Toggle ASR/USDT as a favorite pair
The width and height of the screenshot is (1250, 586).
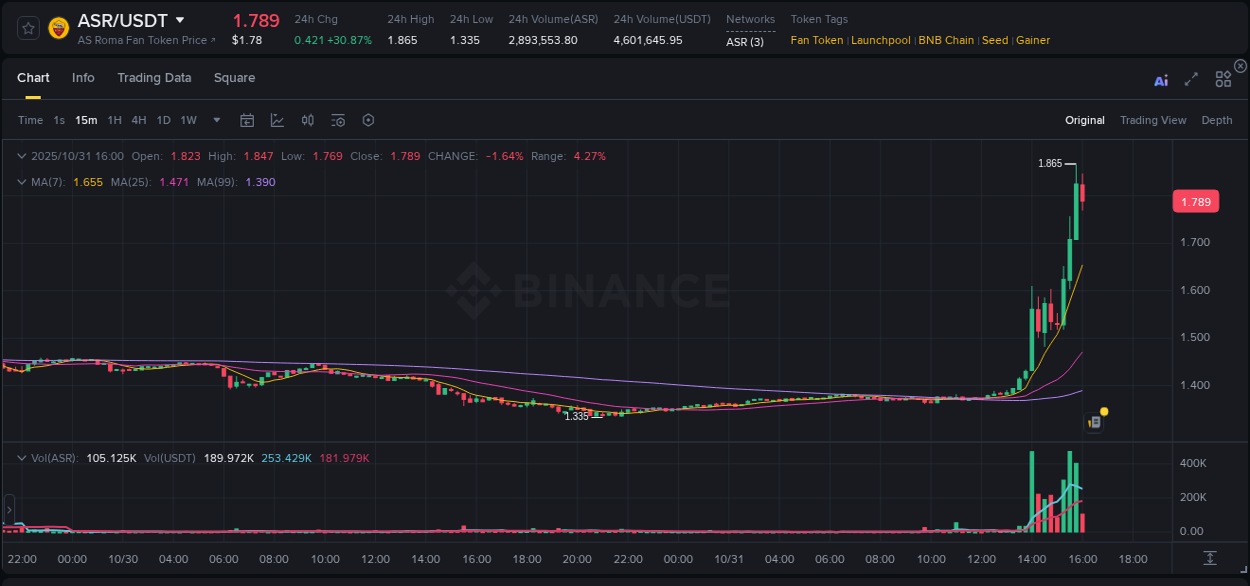(27, 27)
